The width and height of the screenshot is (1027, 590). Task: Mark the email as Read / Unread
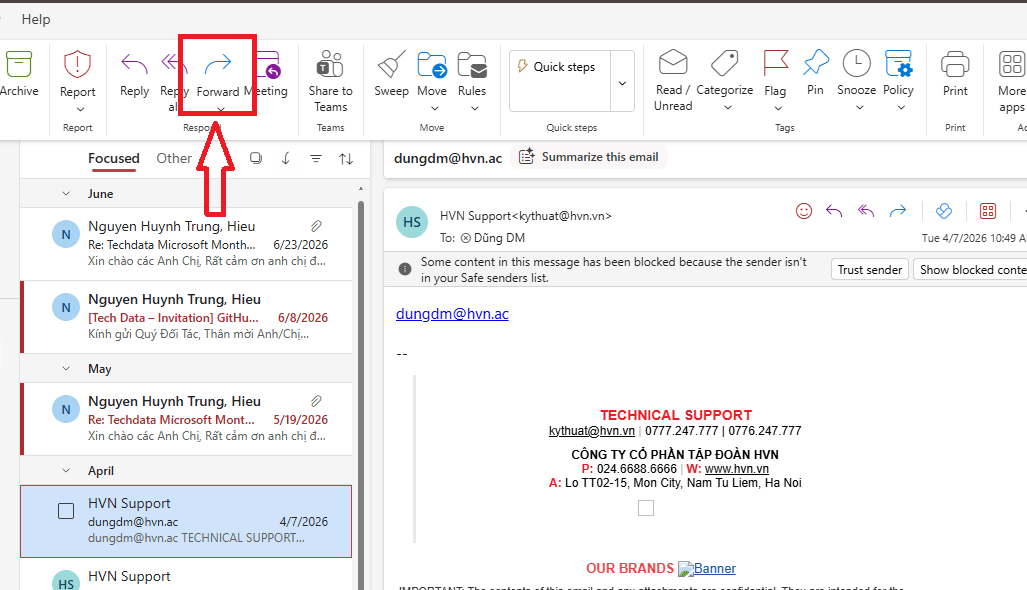tap(673, 80)
